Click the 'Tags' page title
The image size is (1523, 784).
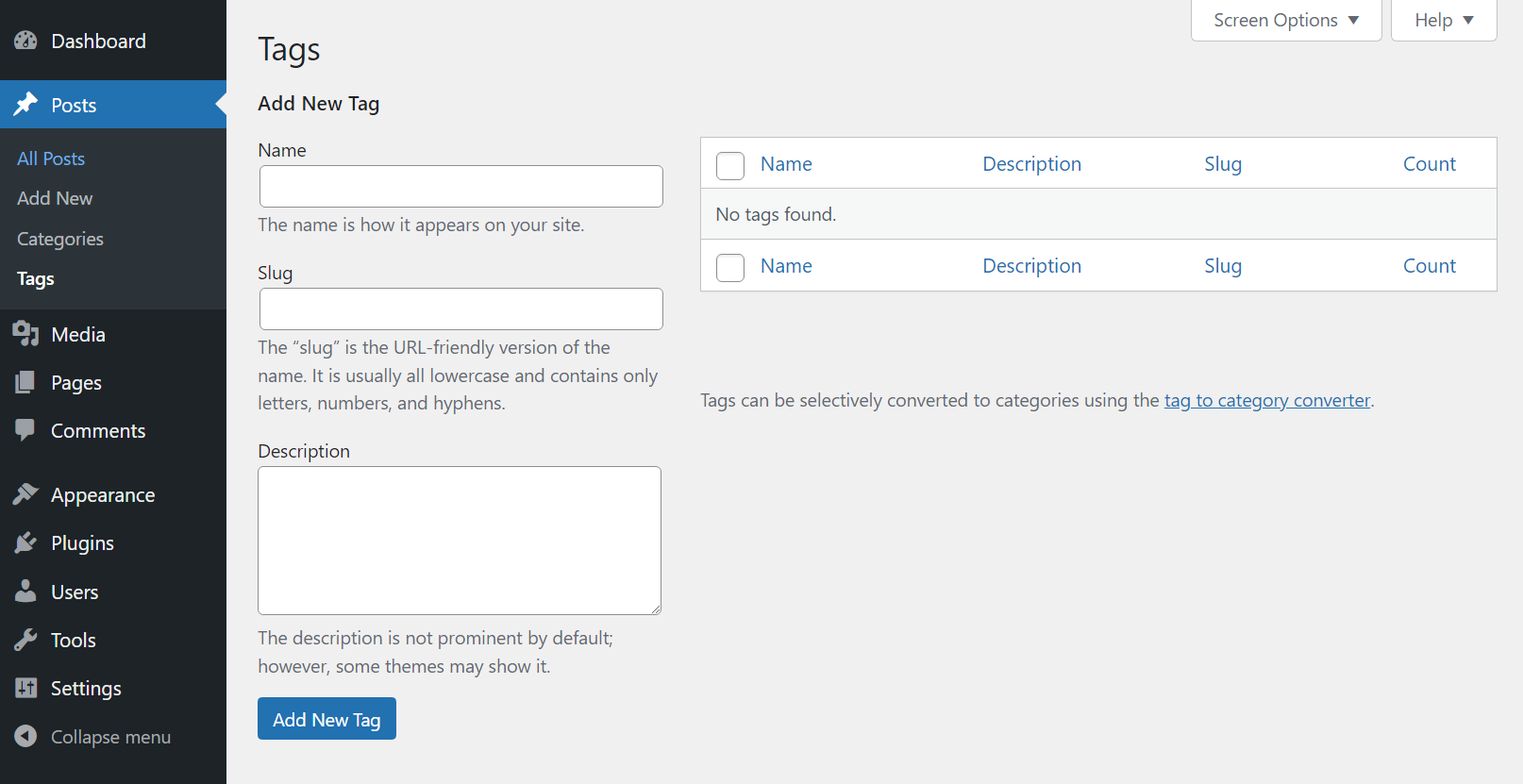coord(289,49)
